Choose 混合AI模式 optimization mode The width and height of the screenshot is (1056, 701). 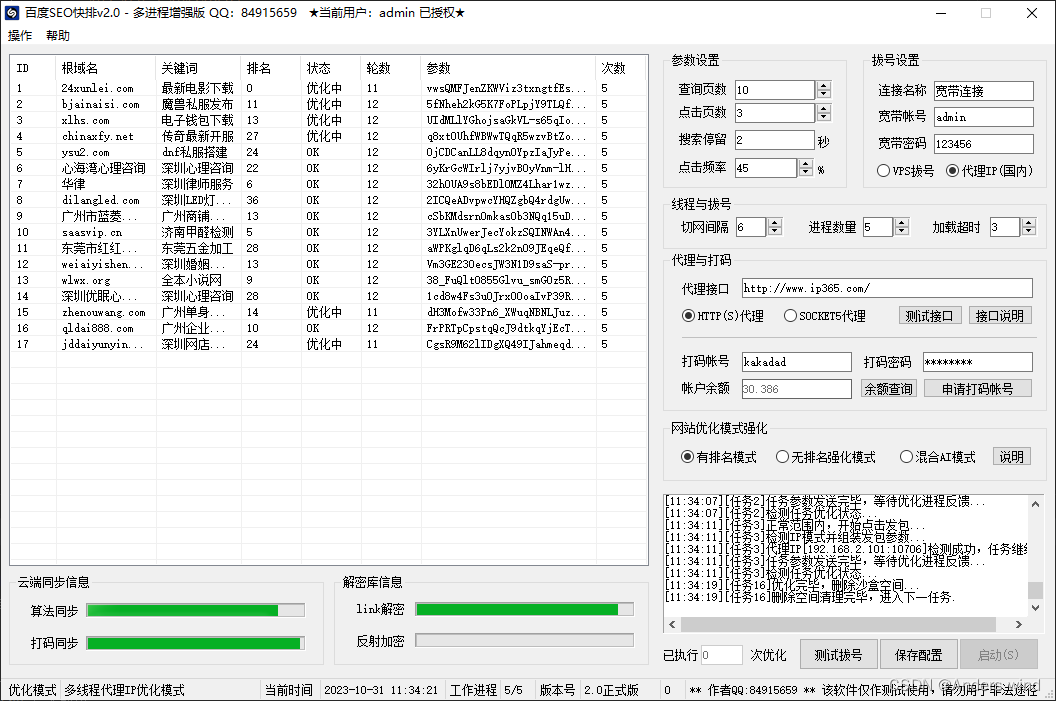coord(937,457)
